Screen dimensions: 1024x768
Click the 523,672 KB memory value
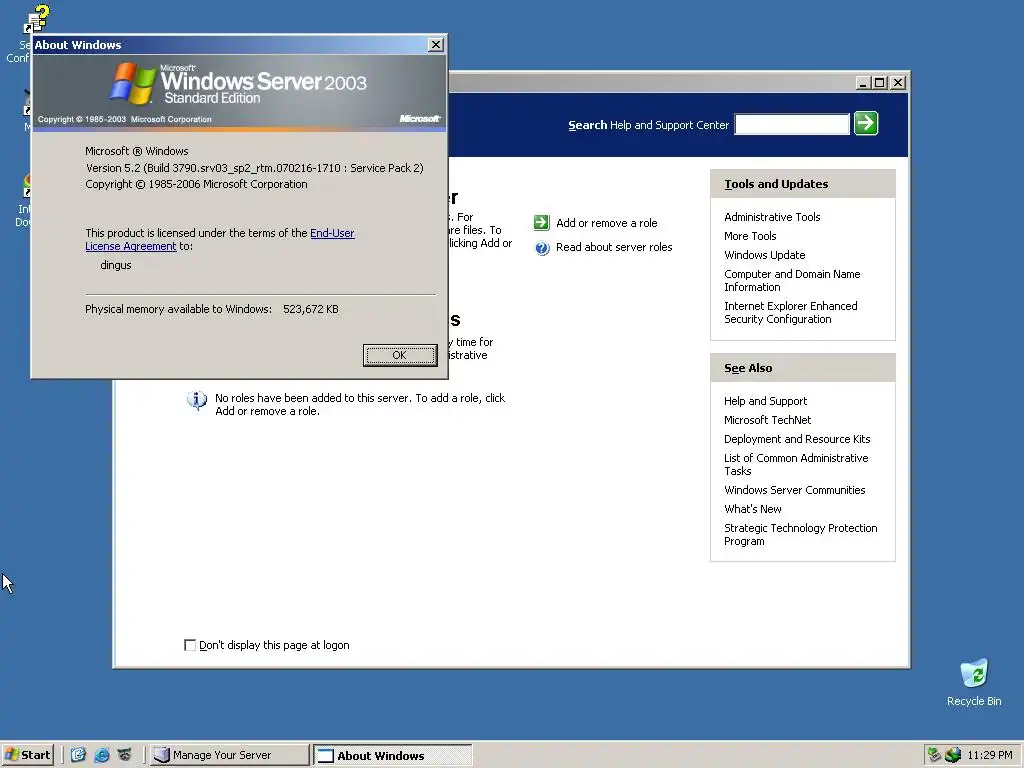[x=311, y=309]
